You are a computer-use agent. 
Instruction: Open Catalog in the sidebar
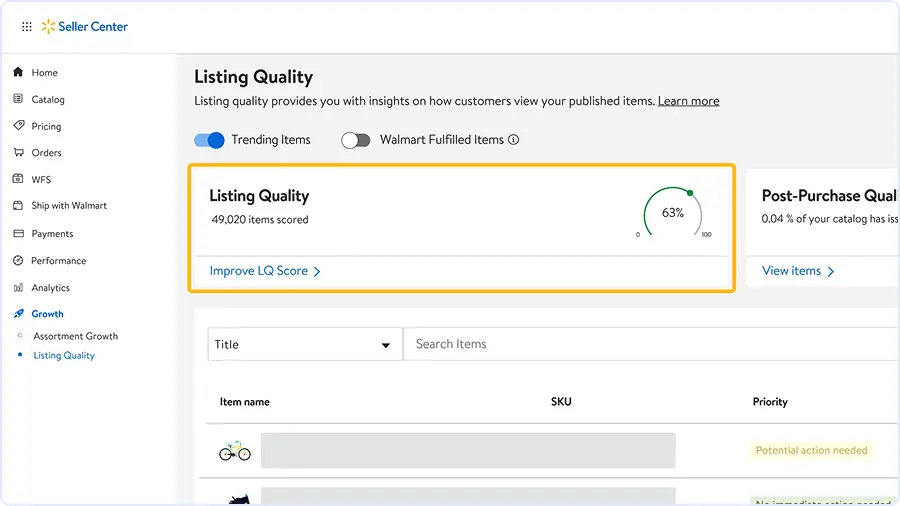click(x=48, y=99)
